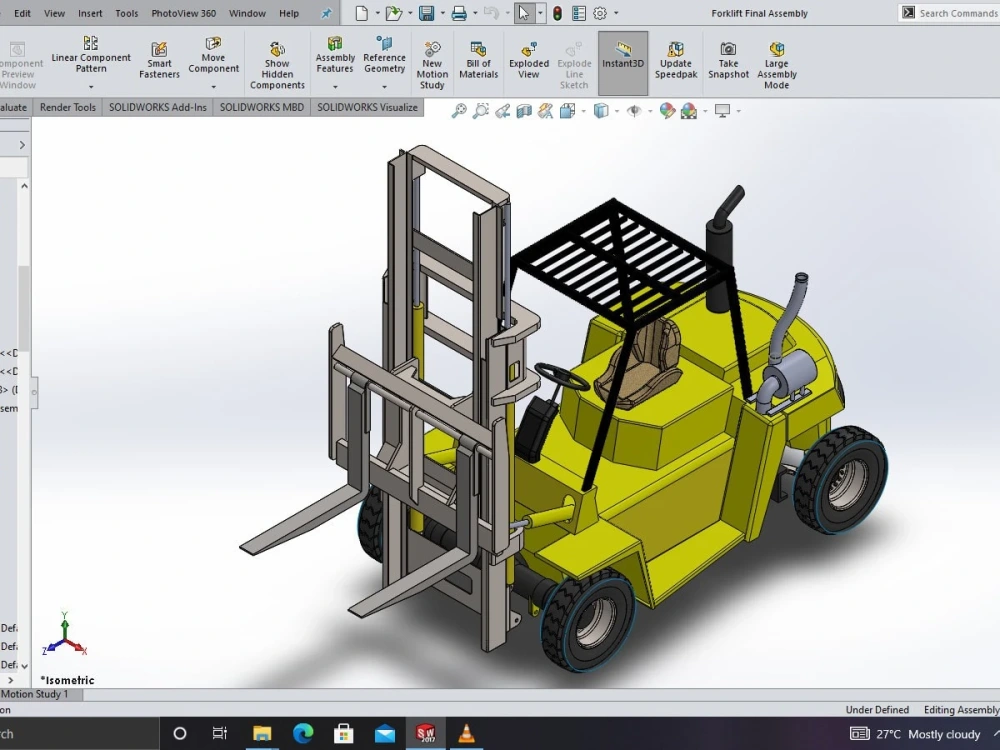The height and width of the screenshot is (750, 1000).
Task: Switch to the Motion Study 1 tab
Action: [x=40, y=694]
